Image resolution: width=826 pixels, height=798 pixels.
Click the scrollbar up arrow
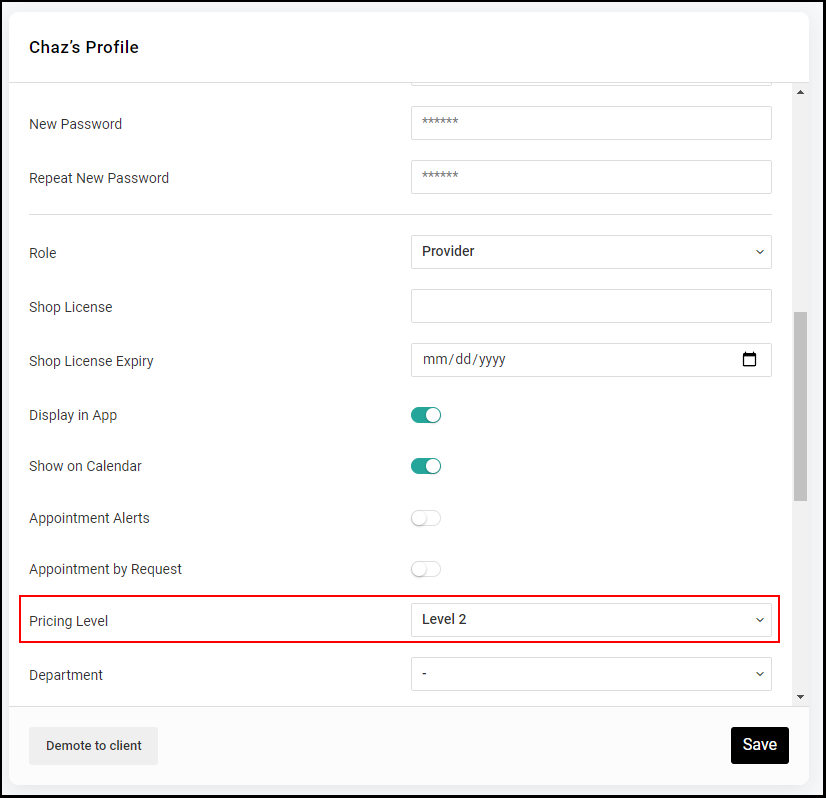coord(800,92)
